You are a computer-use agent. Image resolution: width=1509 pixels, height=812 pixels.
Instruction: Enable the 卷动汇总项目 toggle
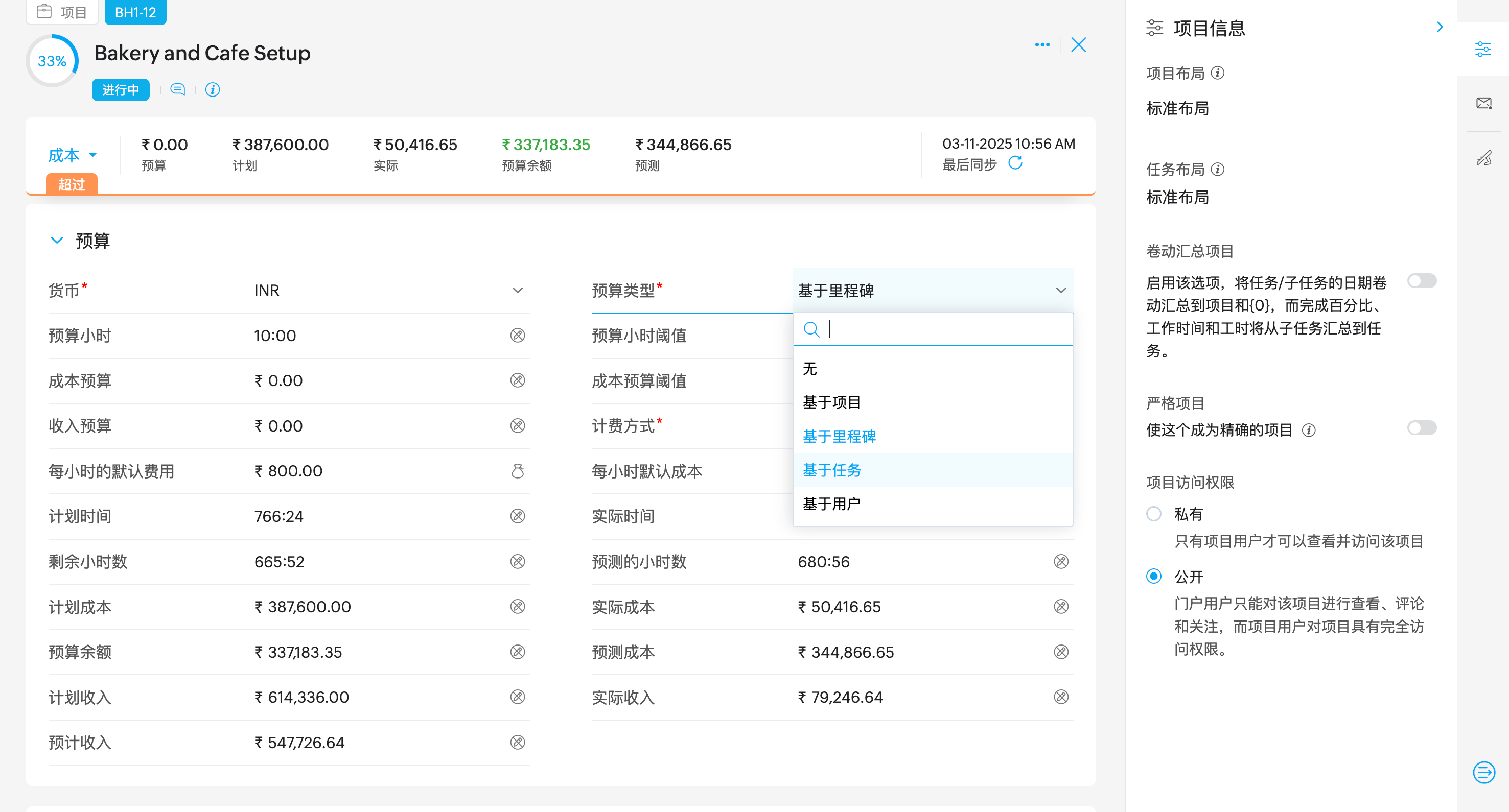(1422, 281)
